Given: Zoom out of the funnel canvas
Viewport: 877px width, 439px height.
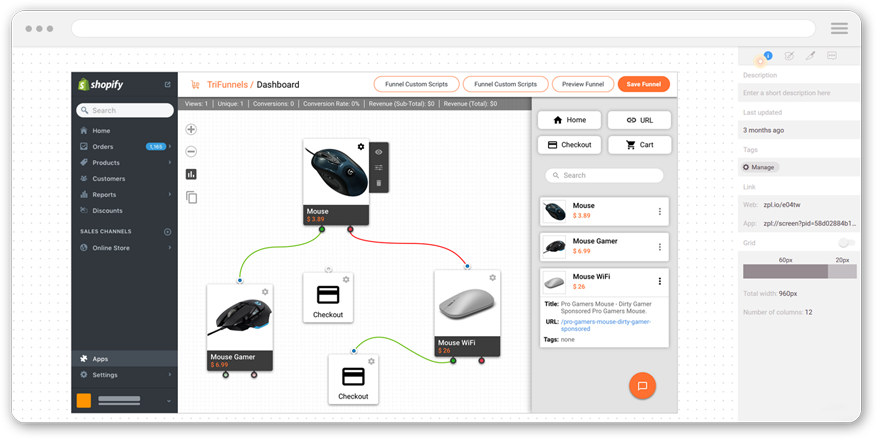Looking at the screenshot, I should coord(191,152).
